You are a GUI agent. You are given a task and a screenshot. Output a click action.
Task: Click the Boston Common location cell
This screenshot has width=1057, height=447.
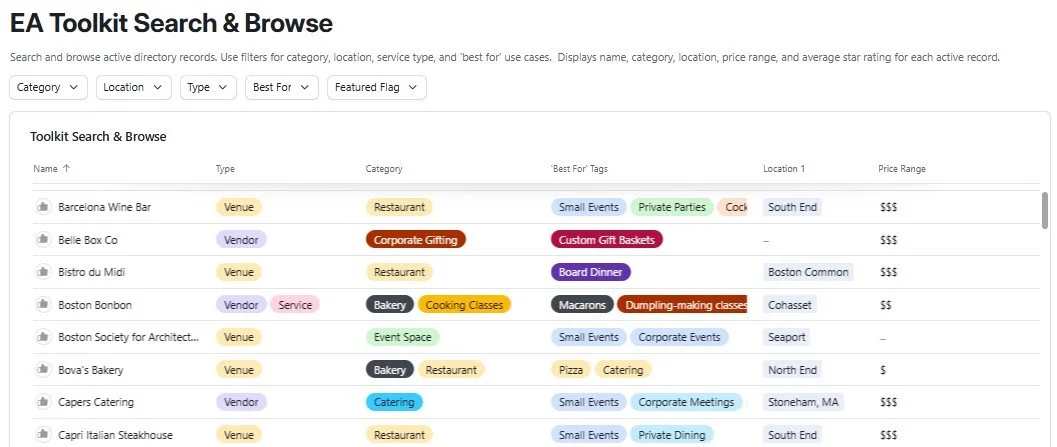pos(808,272)
